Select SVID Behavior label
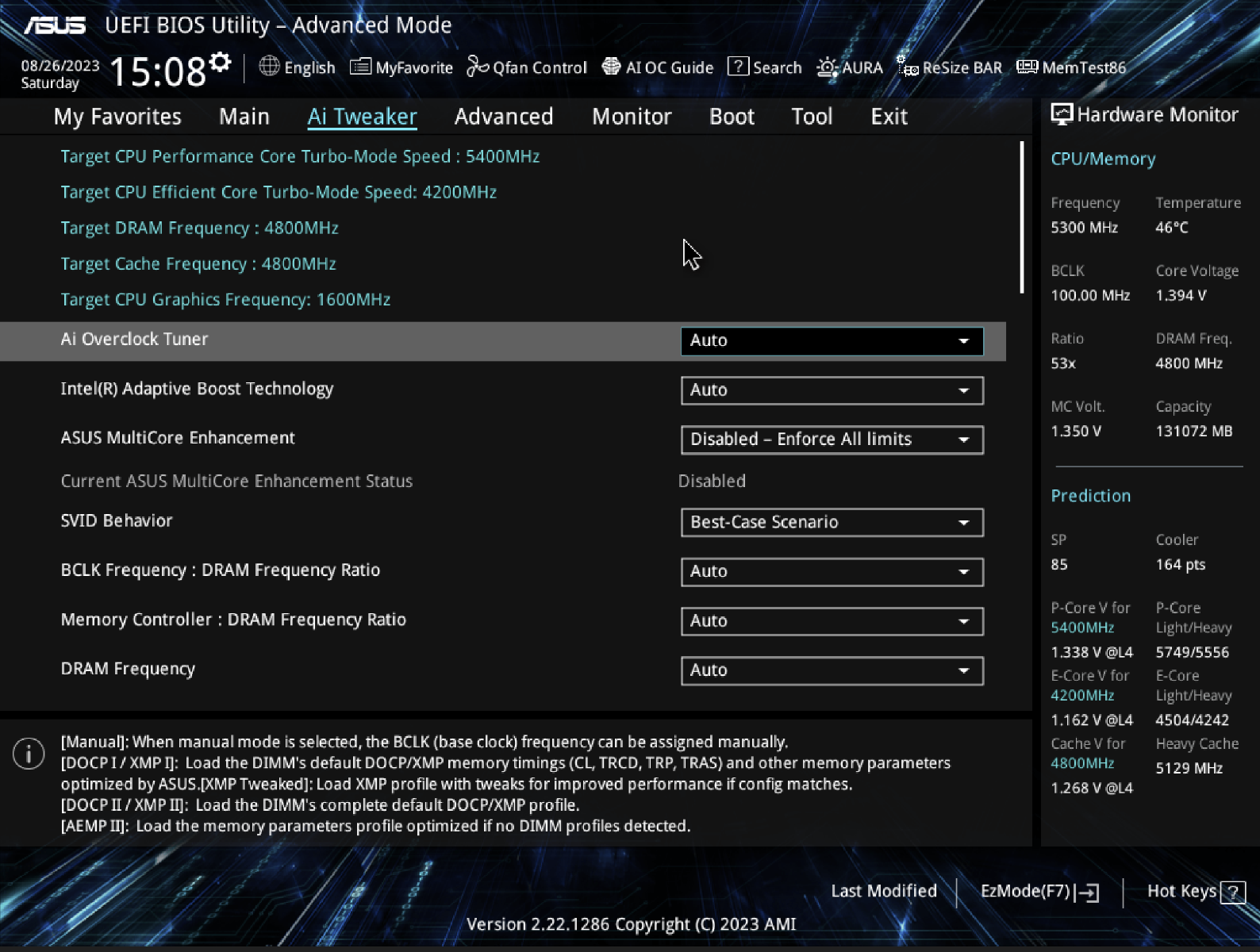 117,520
